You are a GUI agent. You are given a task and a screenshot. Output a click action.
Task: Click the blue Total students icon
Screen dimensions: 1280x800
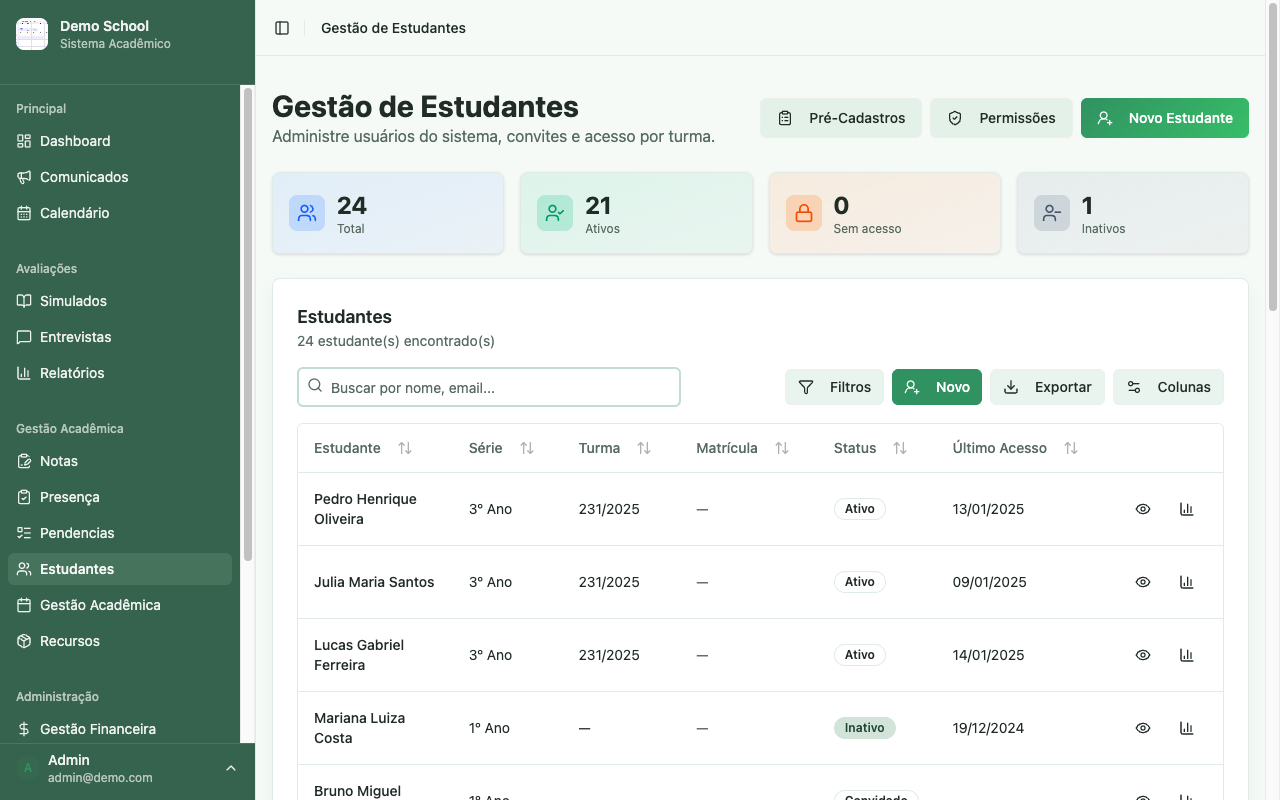[x=307, y=213]
